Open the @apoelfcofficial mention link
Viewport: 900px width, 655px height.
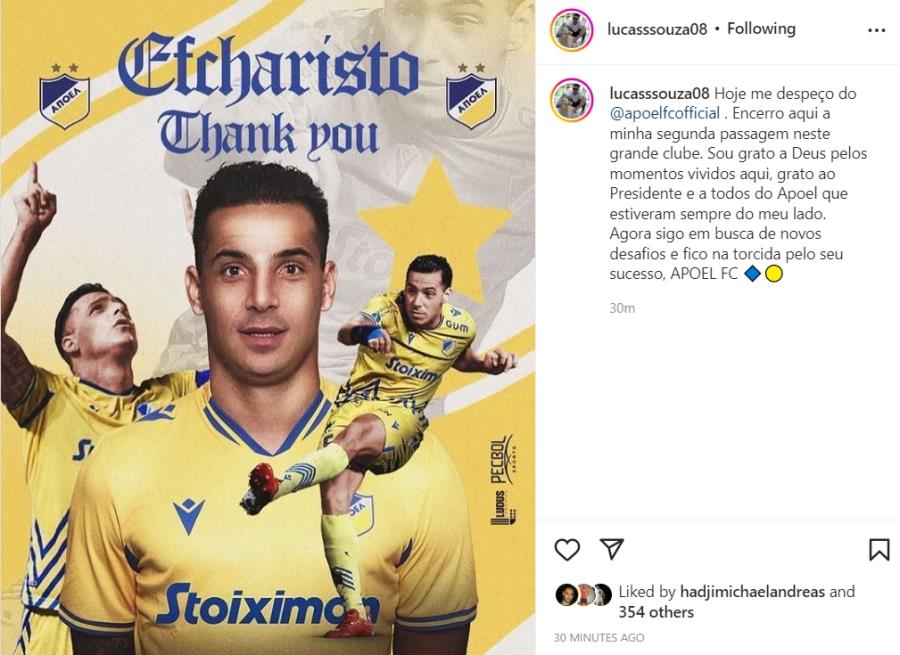point(665,113)
